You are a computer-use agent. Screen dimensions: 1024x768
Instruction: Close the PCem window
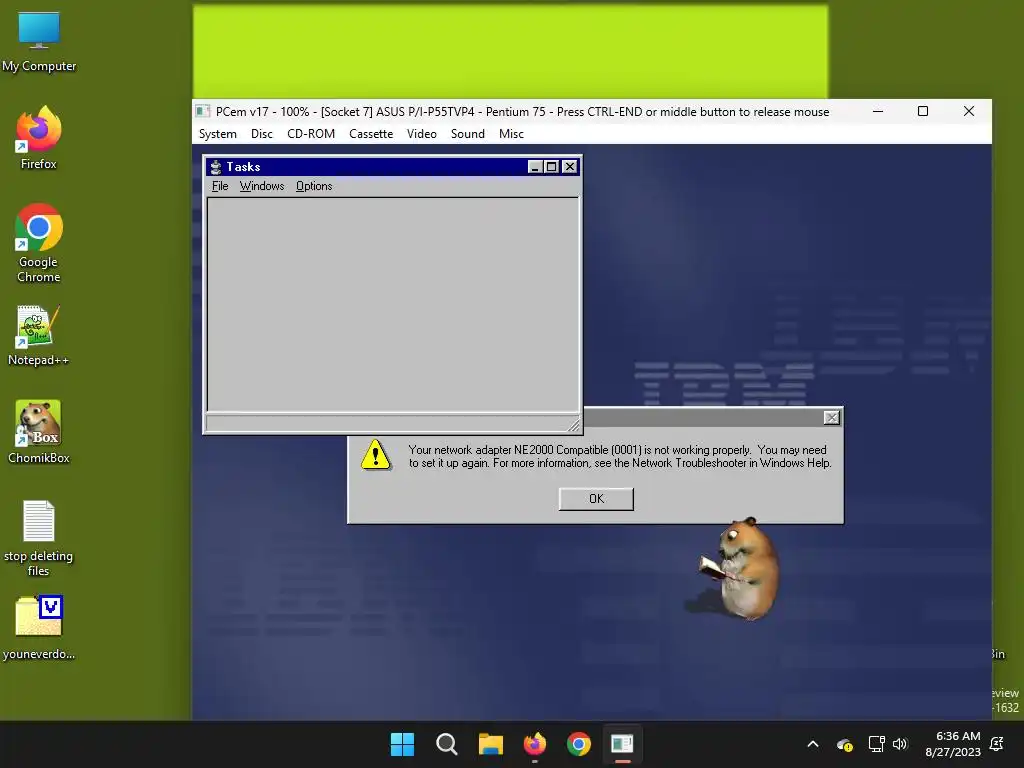pos(968,112)
